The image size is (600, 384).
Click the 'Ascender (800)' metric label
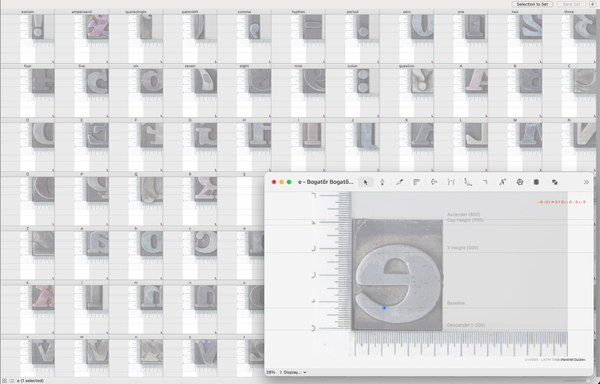pos(463,215)
